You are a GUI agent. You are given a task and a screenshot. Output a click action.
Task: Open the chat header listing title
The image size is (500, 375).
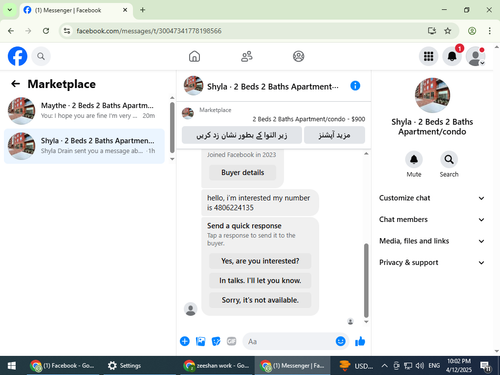coord(273,87)
